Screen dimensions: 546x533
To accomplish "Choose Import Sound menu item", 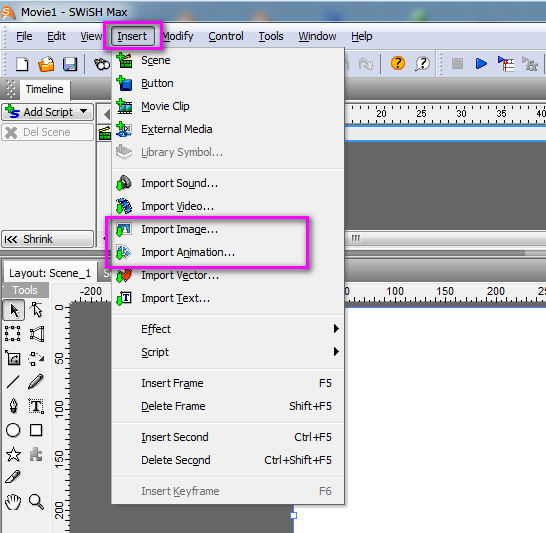I will click(228, 183).
